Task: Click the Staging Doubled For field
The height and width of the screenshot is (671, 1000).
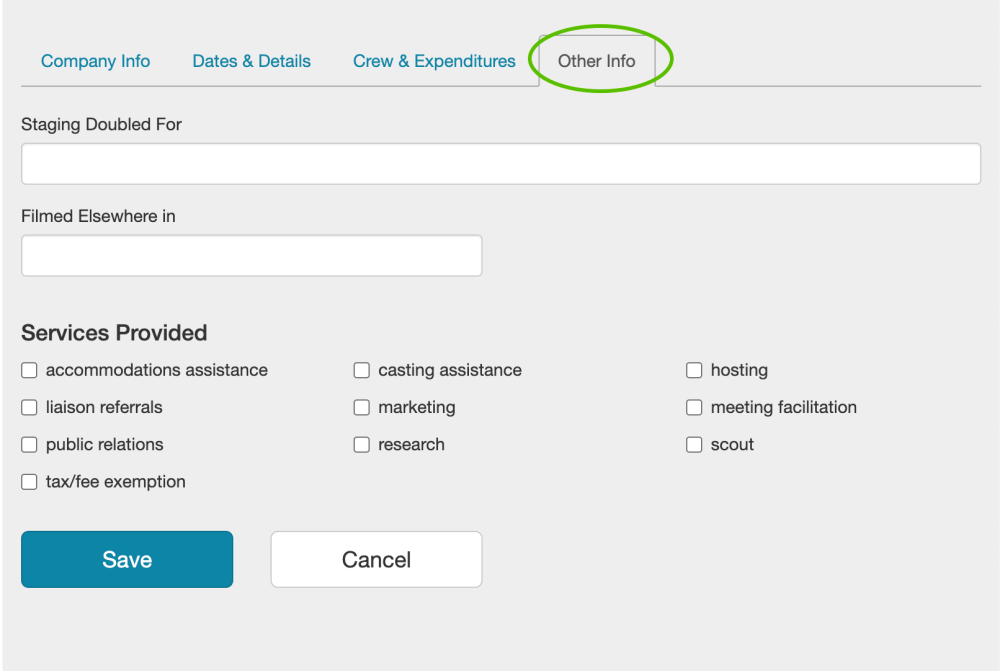Action: click(x=500, y=164)
